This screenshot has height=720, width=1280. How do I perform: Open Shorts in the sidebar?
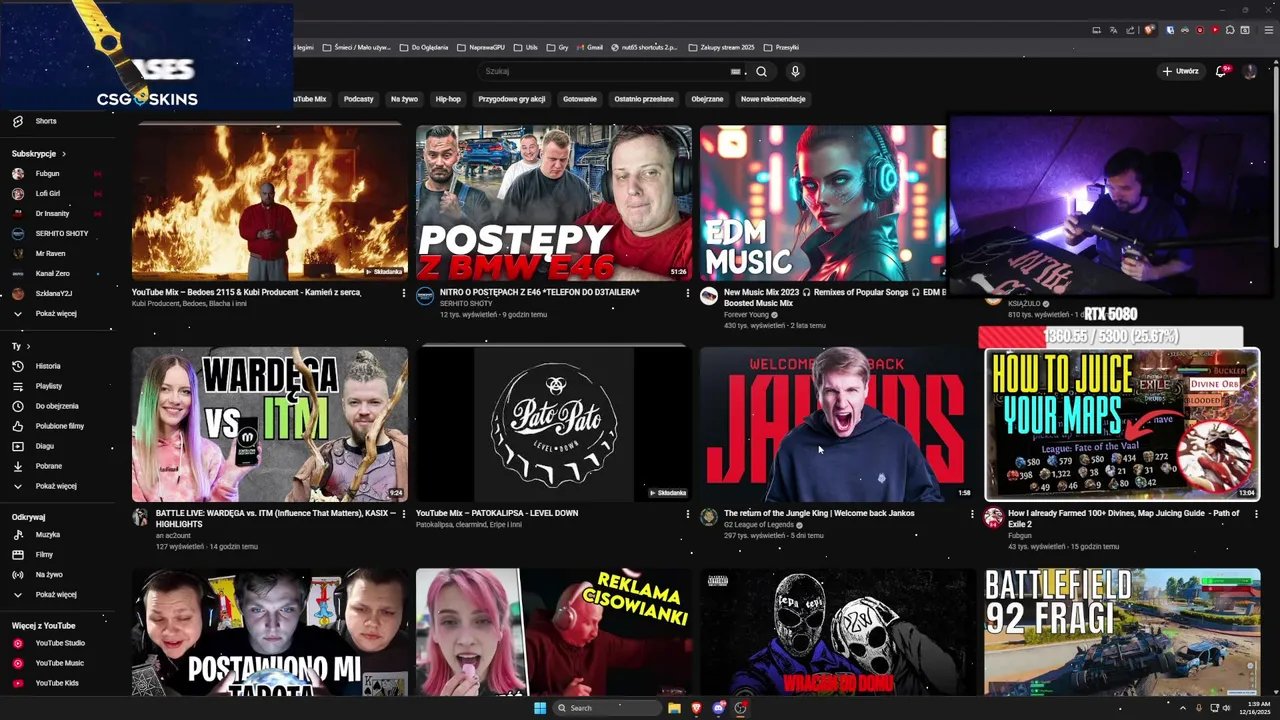46,121
